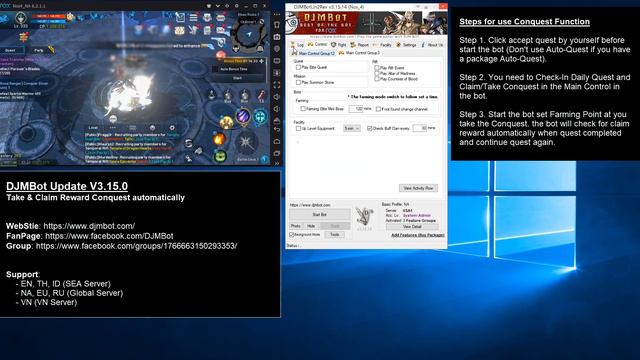Image resolution: width=640 pixels, height=360 pixels.
Task: Open Nox title bar settings gear
Action: click(236, 6)
